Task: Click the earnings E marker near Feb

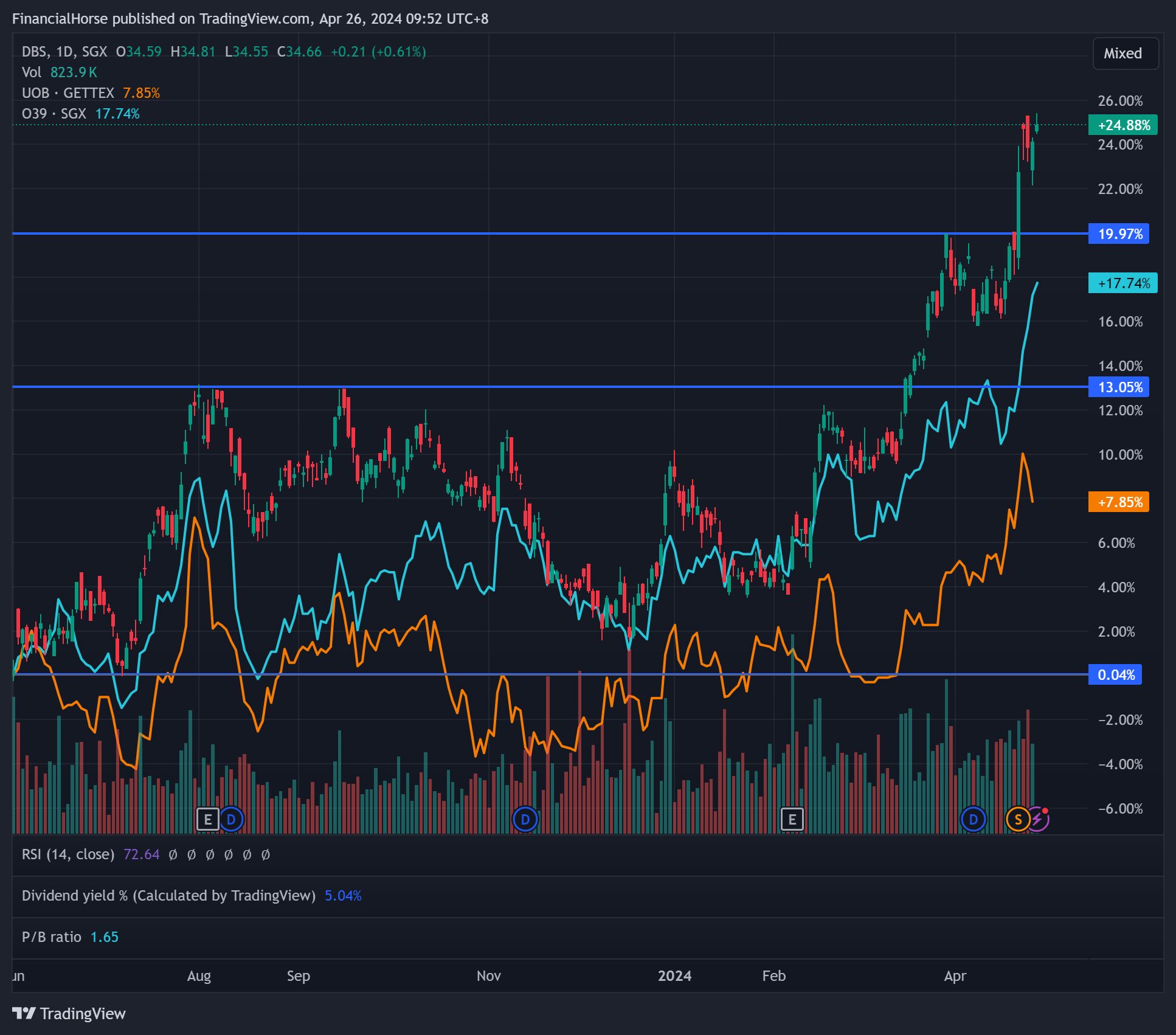Action: pyautogui.click(x=792, y=819)
